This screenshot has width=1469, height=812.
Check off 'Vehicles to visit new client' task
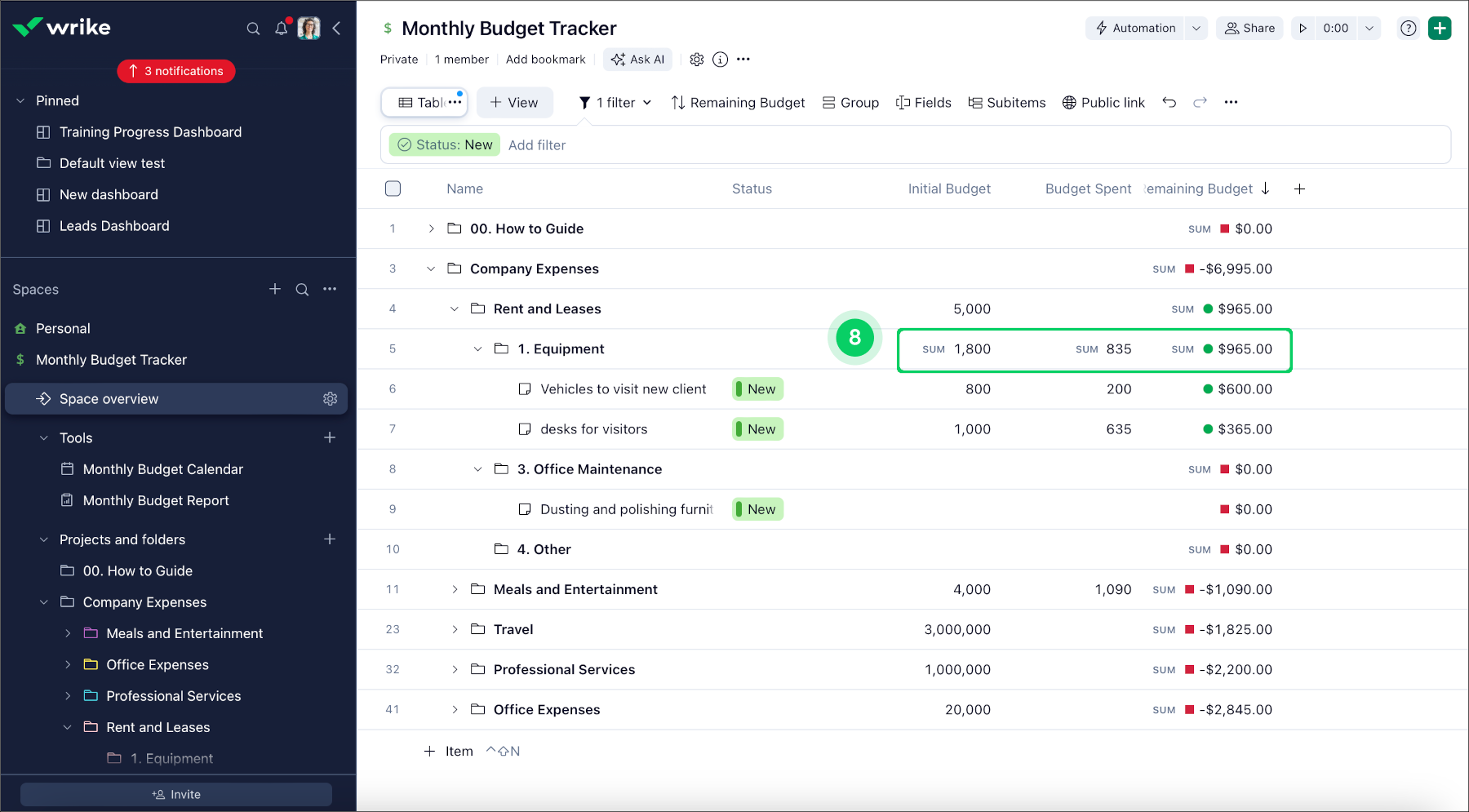[x=525, y=389]
